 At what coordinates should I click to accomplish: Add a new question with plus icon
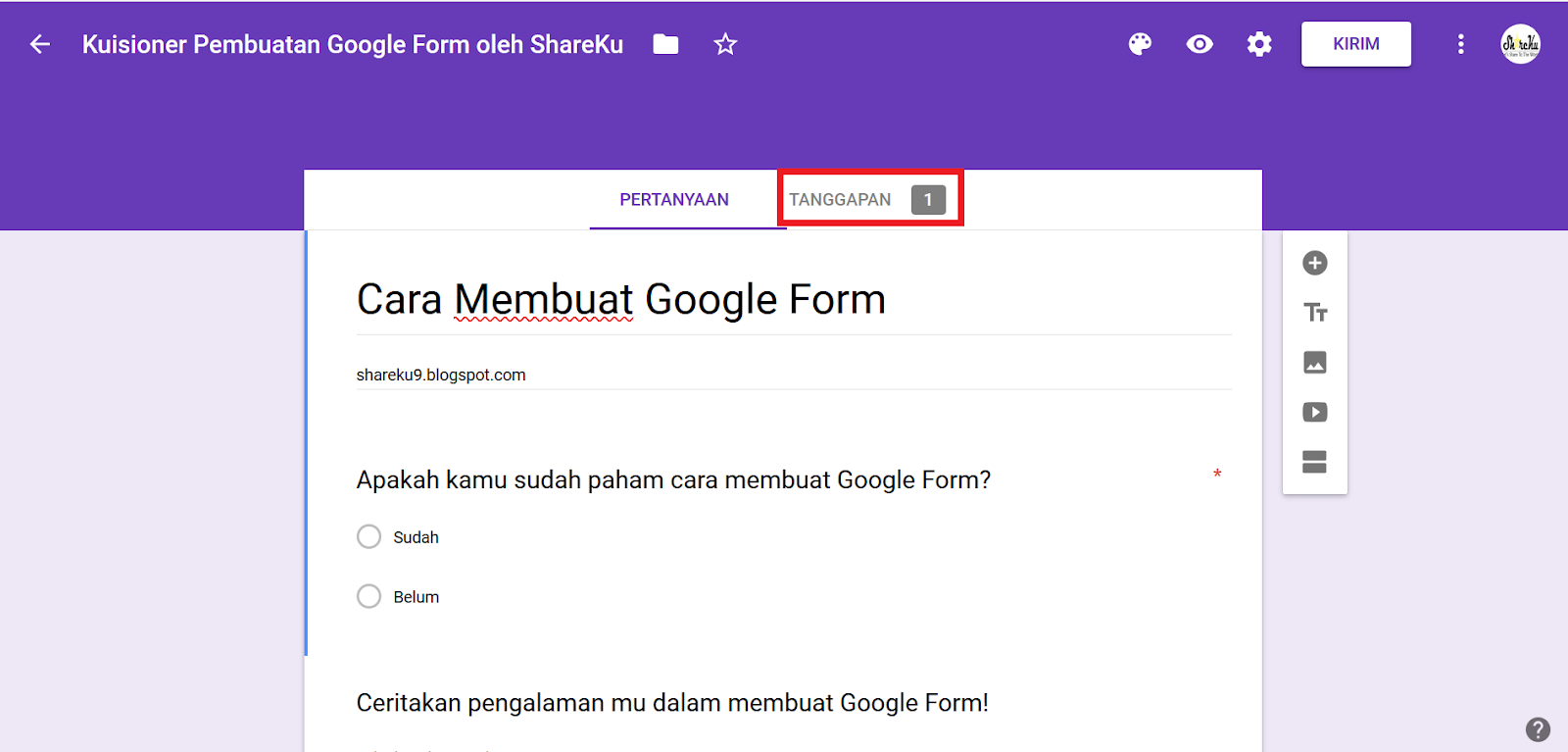coord(1315,263)
